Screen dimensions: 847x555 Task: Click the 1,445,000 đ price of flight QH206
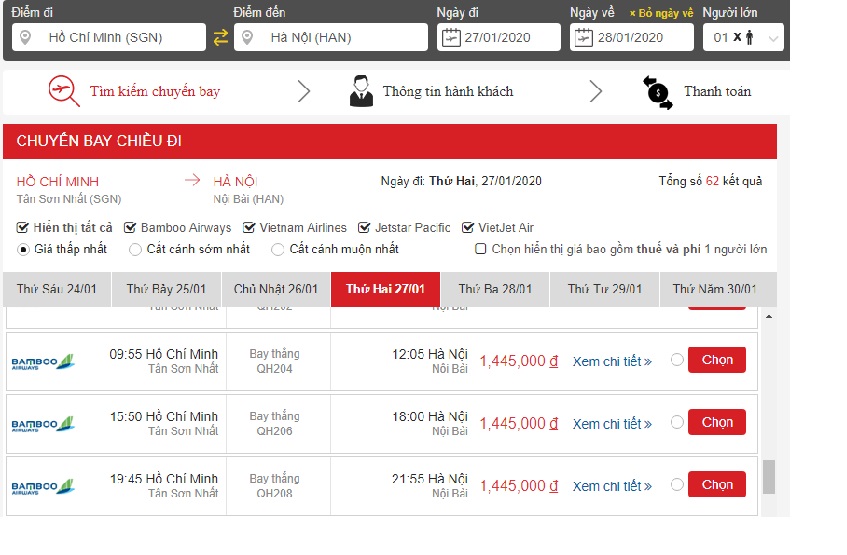point(519,424)
